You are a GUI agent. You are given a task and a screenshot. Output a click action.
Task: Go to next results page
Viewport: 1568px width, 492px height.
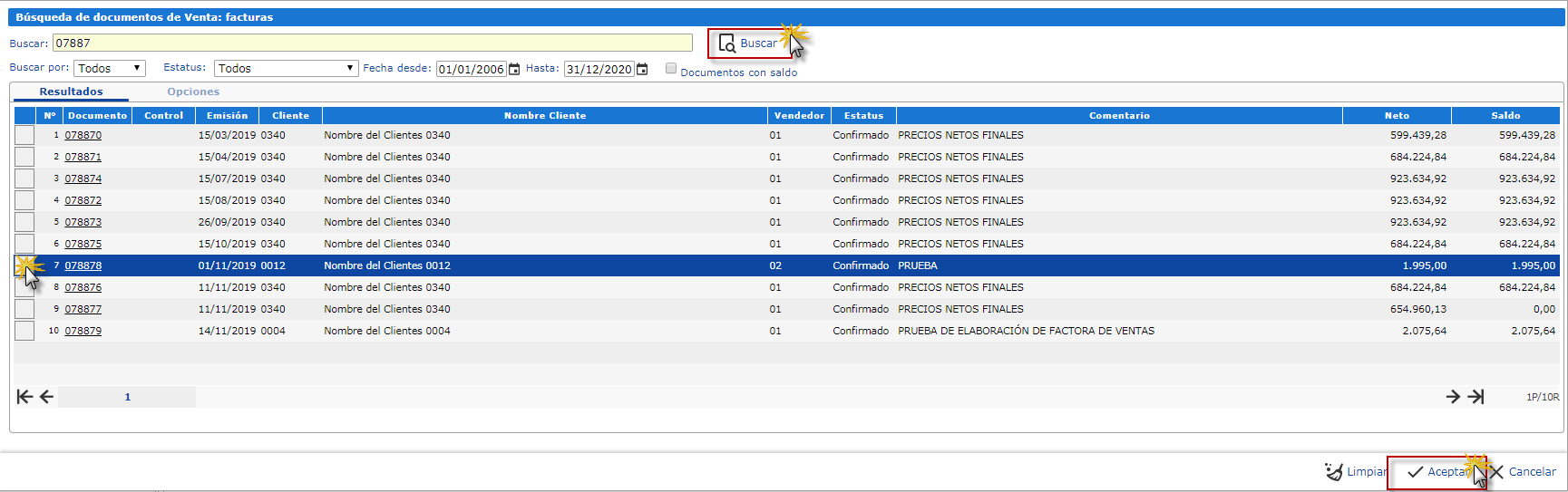pos(1453,397)
